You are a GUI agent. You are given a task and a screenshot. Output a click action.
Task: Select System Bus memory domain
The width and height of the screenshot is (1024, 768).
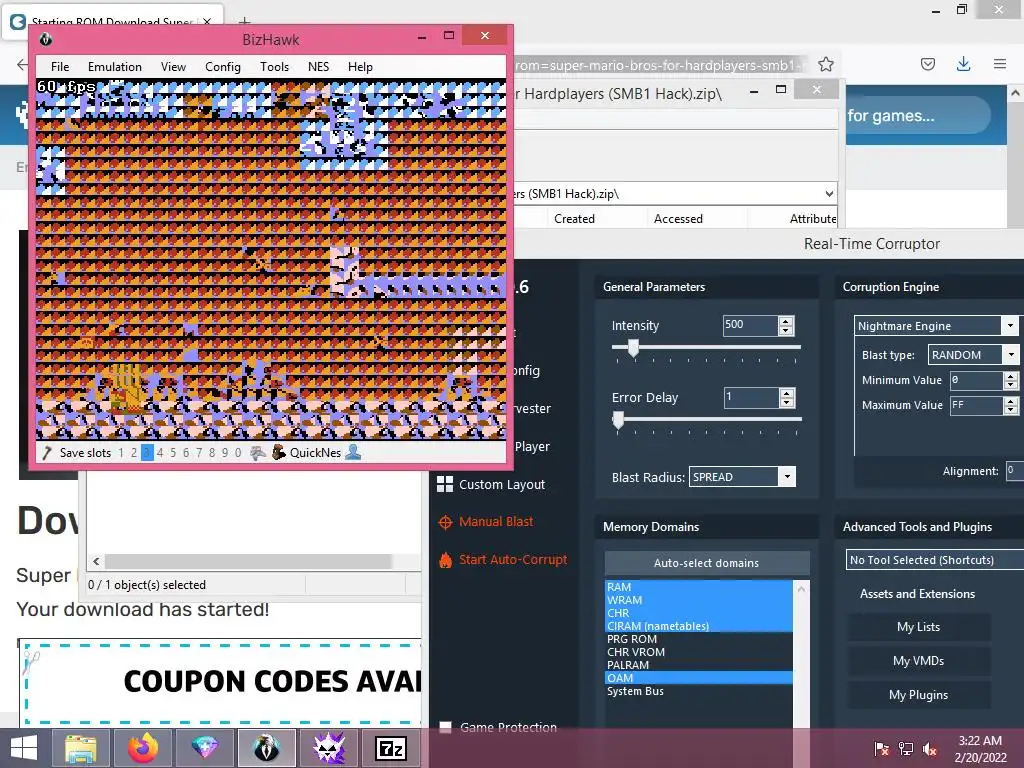click(x=699, y=692)
